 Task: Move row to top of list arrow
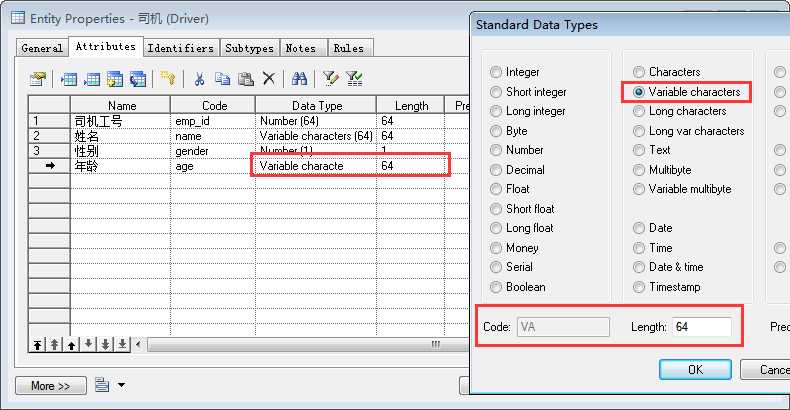[38, 345]
